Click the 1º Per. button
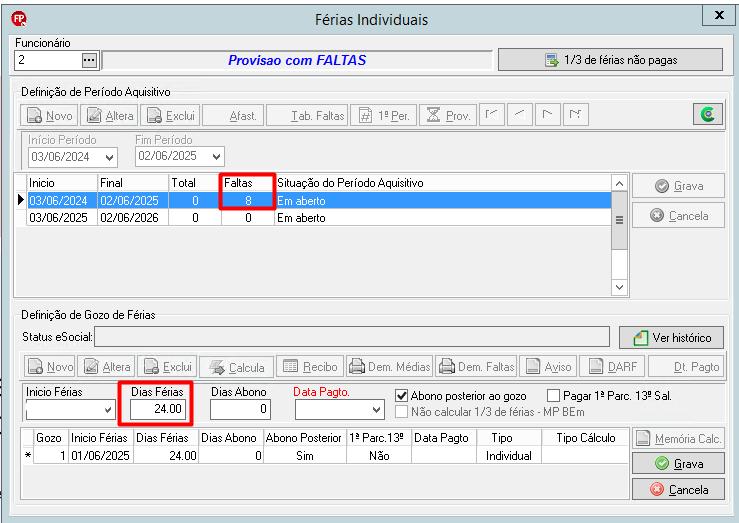The width and height of the screenshot is (739, 523). (x=384, y=115)
